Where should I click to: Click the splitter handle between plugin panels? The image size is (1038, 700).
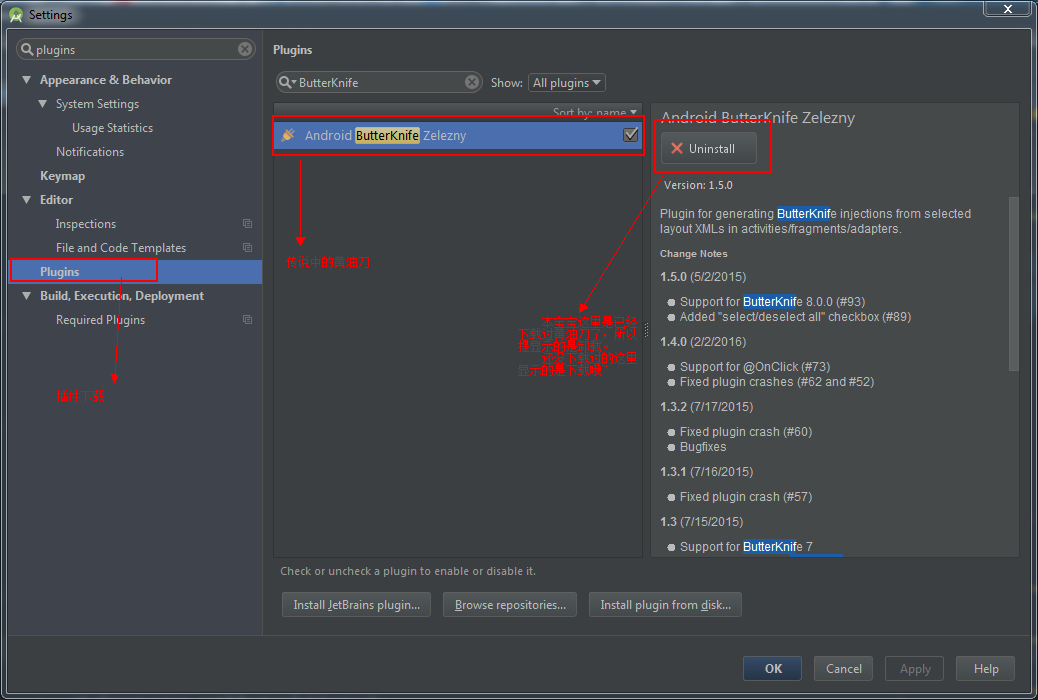tap(647, 330)
